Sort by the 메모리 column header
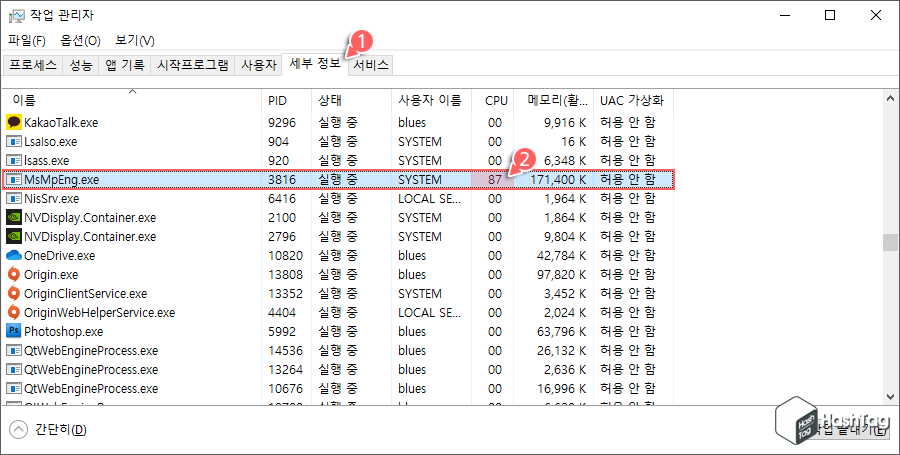 tap(553, 100)
